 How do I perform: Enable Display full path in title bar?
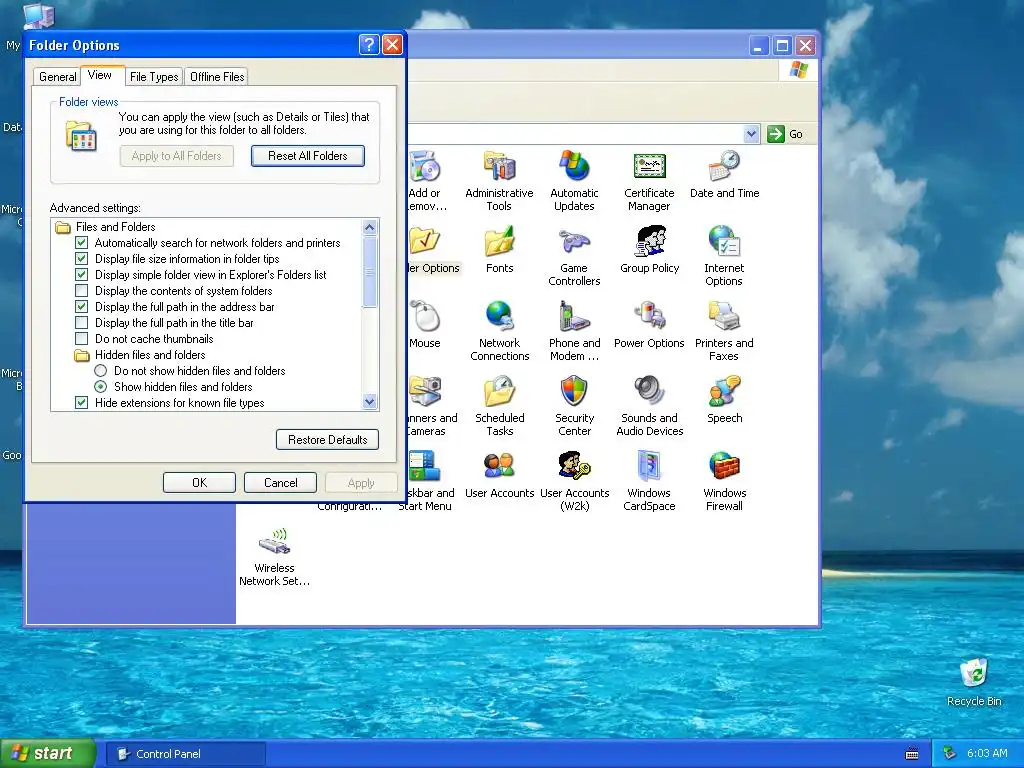pyautogui.click(x=82, y=323)
